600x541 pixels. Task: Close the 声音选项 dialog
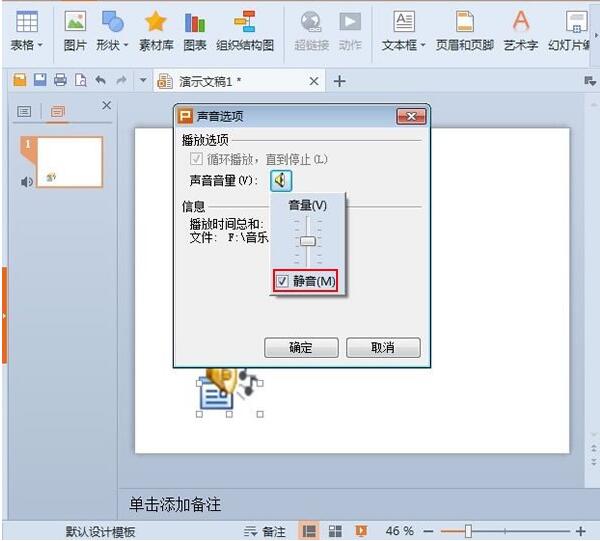click(411, 116)
